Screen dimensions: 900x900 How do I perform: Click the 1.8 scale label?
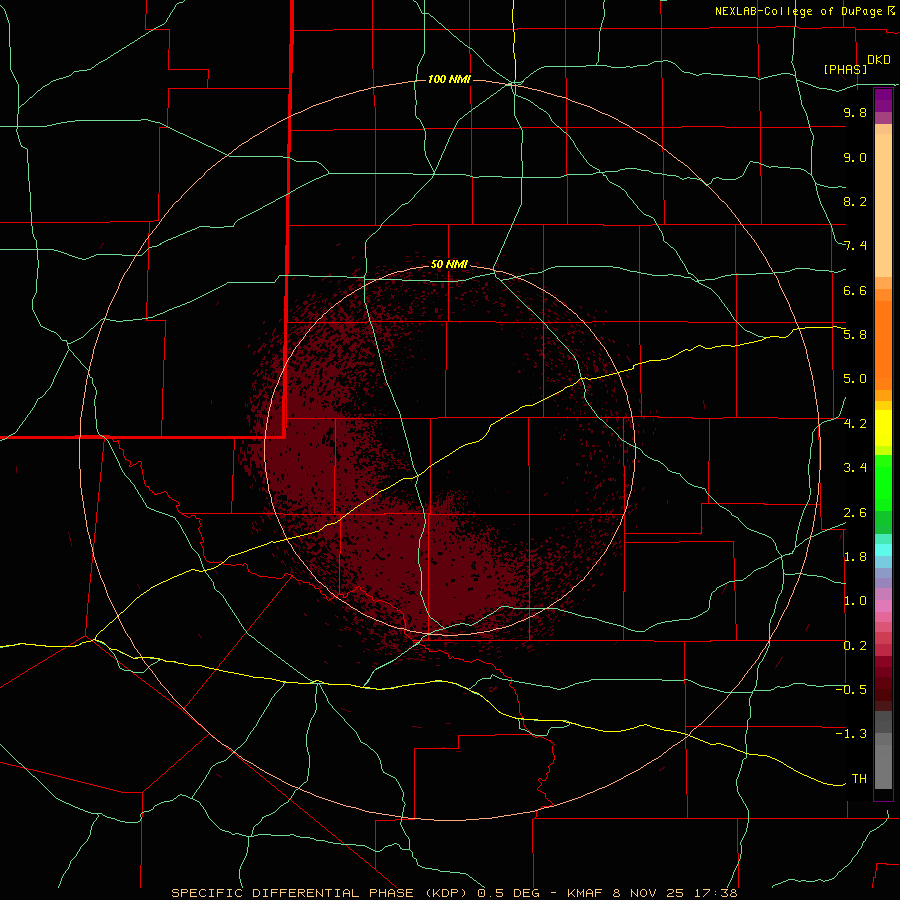pos(855,557)
